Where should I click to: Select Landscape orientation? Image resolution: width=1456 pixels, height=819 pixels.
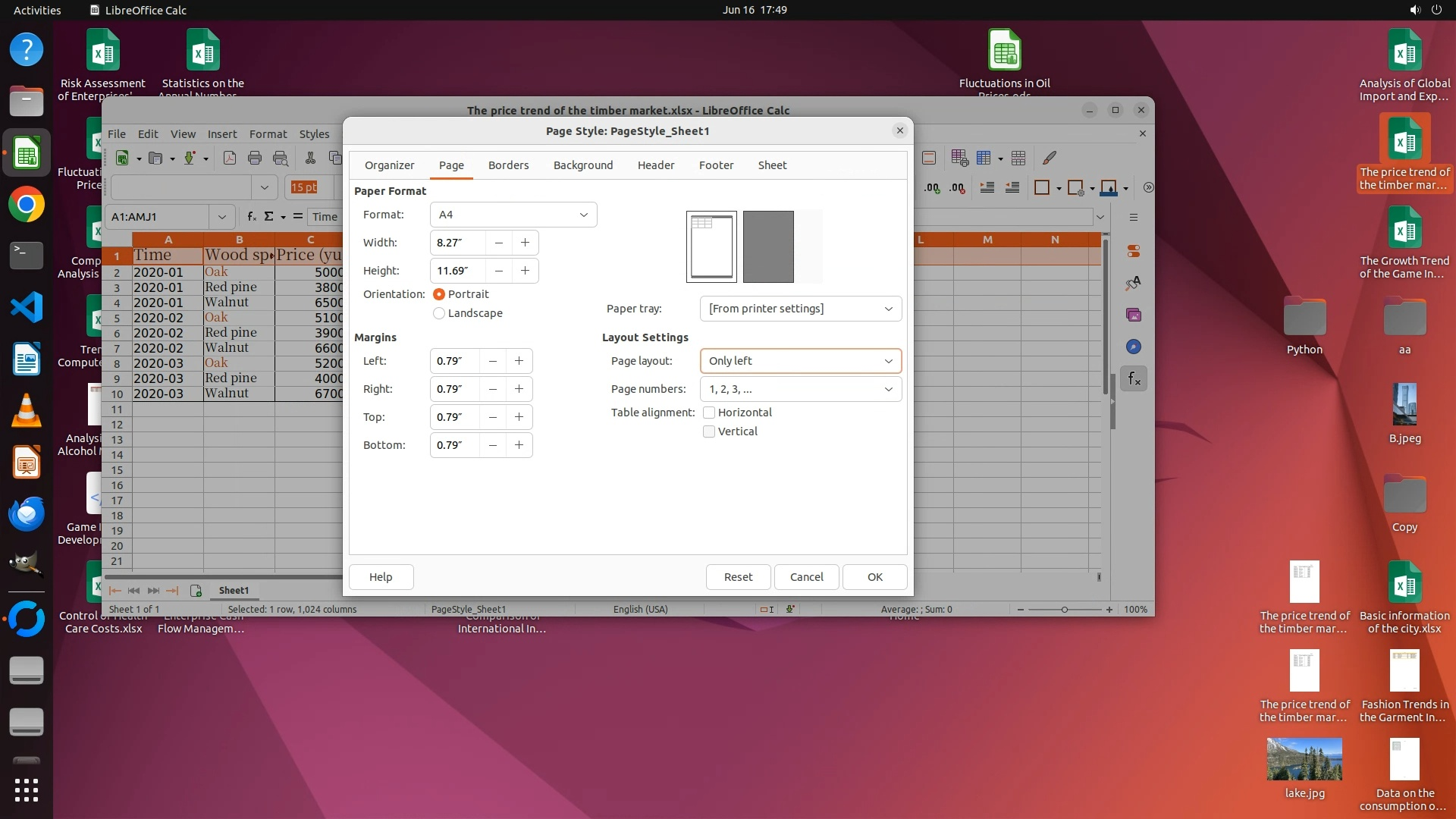(439, 313)
